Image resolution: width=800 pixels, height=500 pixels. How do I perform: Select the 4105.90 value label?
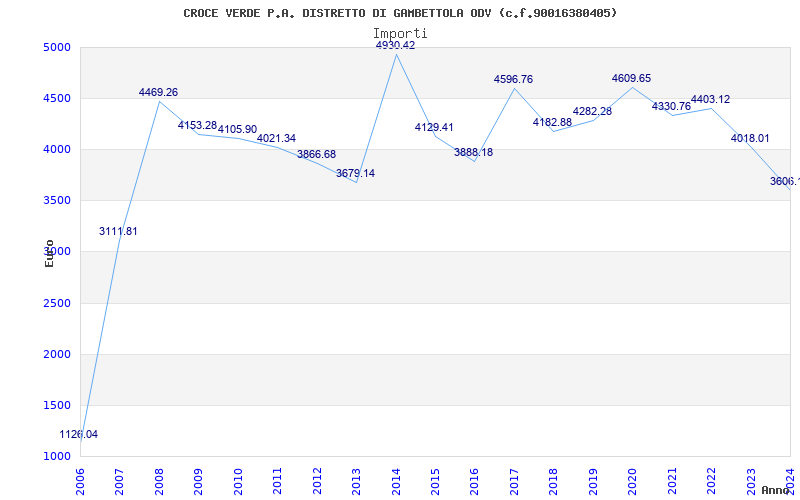tap(237, 129)
